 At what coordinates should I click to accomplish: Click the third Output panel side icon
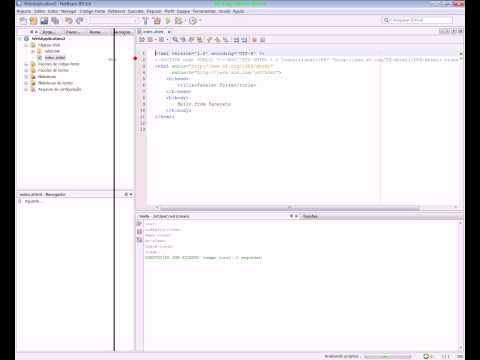139,240
